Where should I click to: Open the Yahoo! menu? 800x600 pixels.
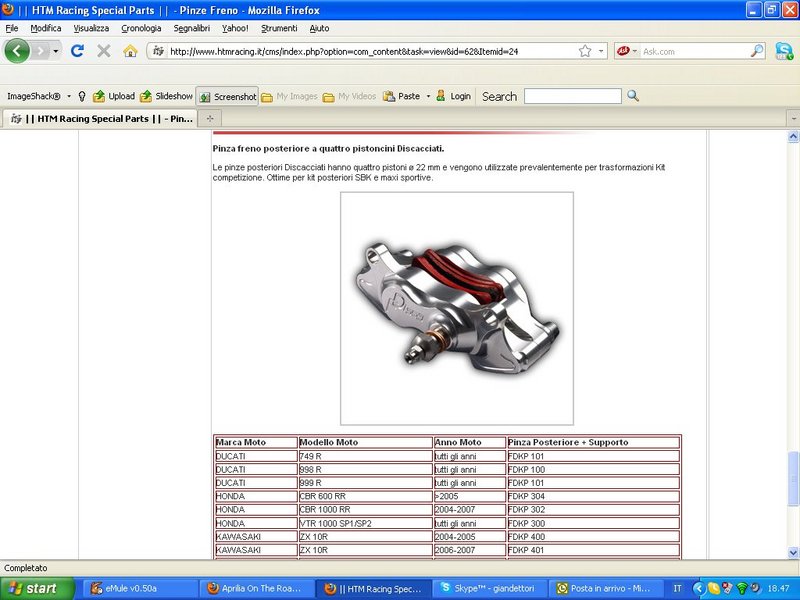[235, 28]
